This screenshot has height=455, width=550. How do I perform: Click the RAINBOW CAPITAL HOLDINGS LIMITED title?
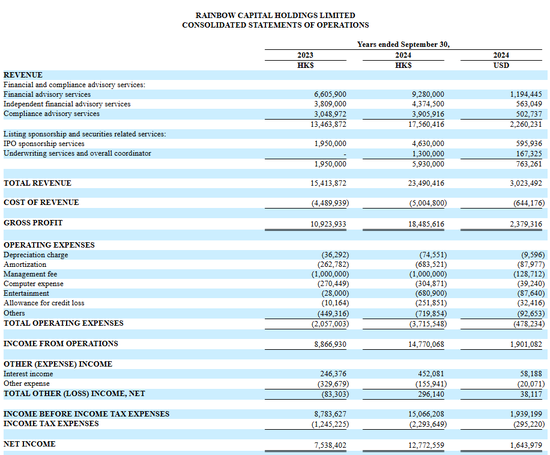pos(275,15)
